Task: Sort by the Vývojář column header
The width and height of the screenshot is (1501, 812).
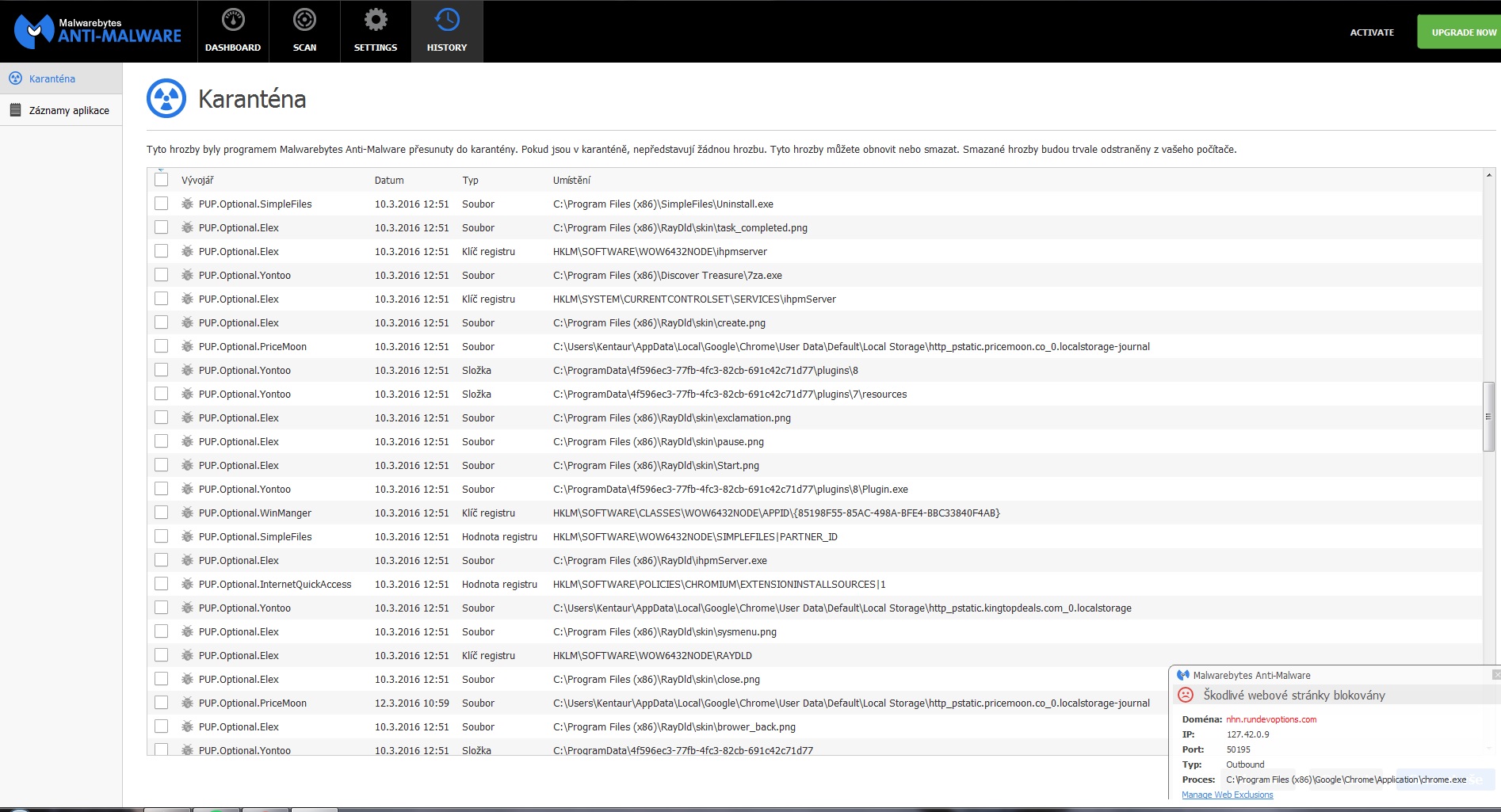Action: 197,180
